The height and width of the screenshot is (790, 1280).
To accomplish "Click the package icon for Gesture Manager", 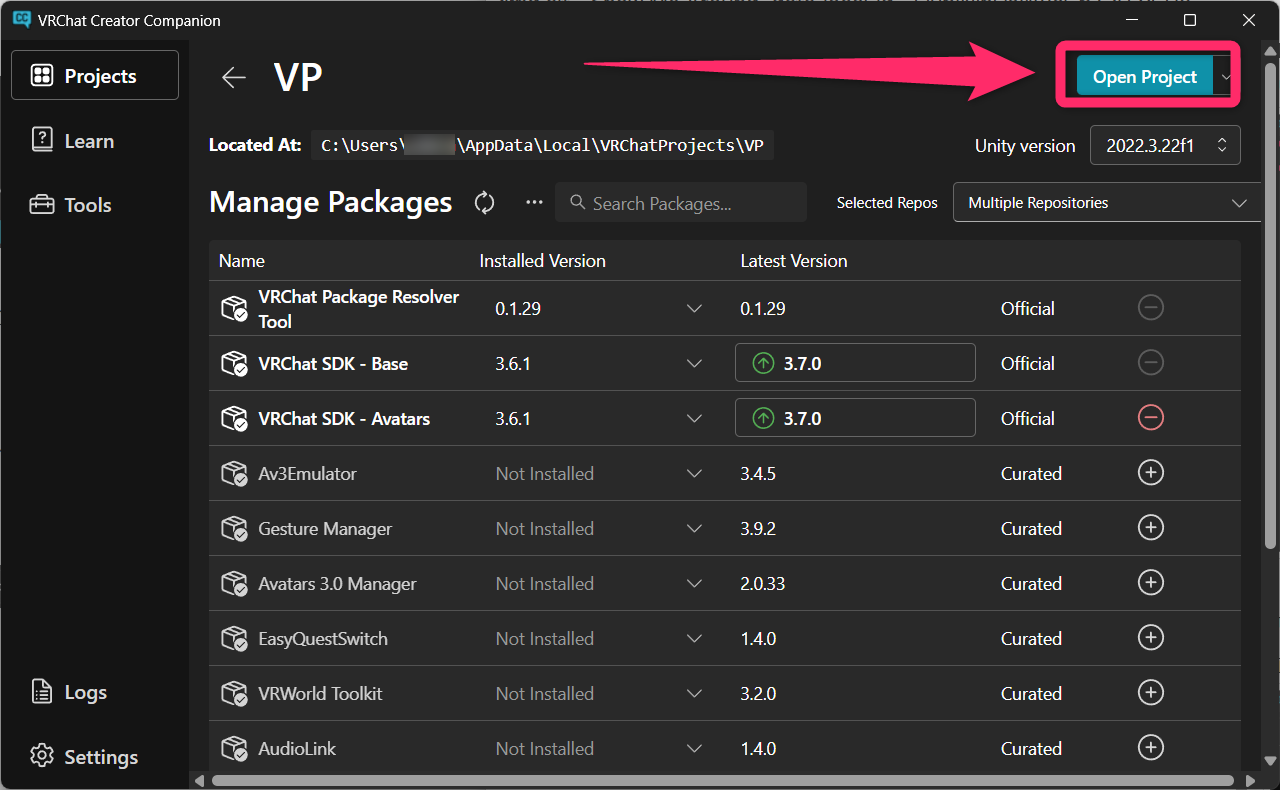I will point(234,529).
